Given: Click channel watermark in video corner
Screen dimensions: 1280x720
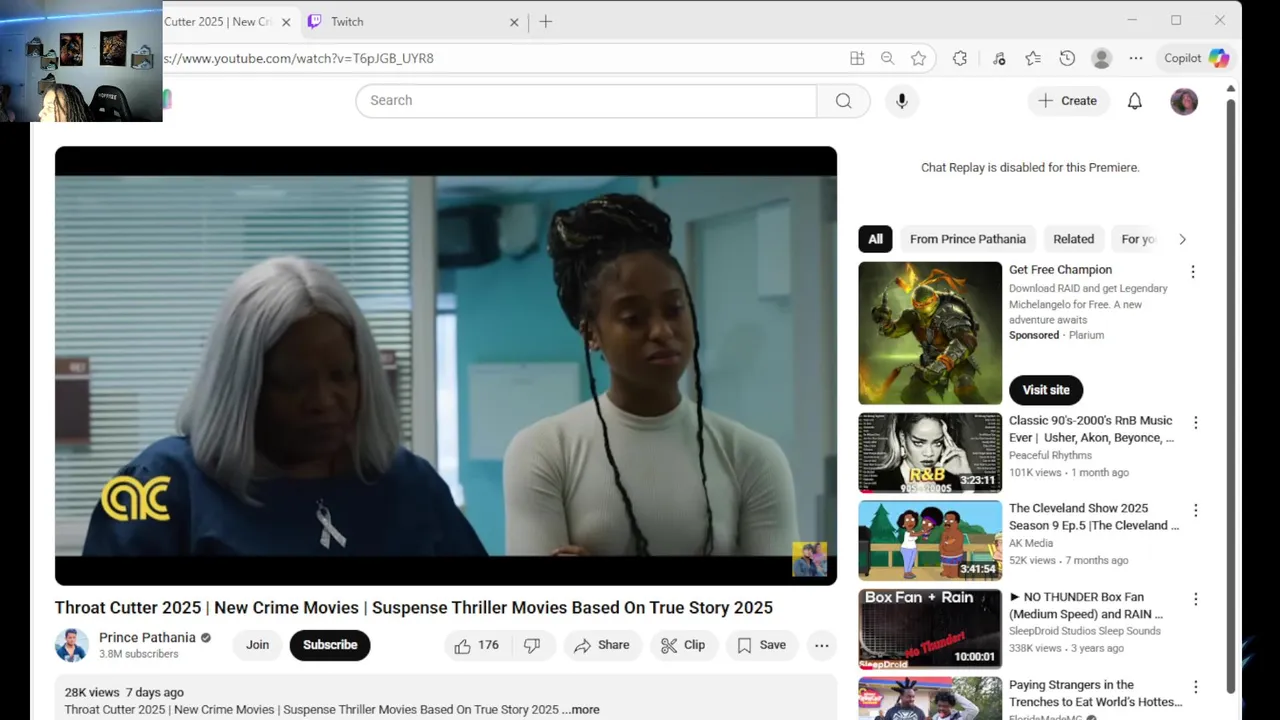Looking at the screenshot, I should (x=809, y=559).
